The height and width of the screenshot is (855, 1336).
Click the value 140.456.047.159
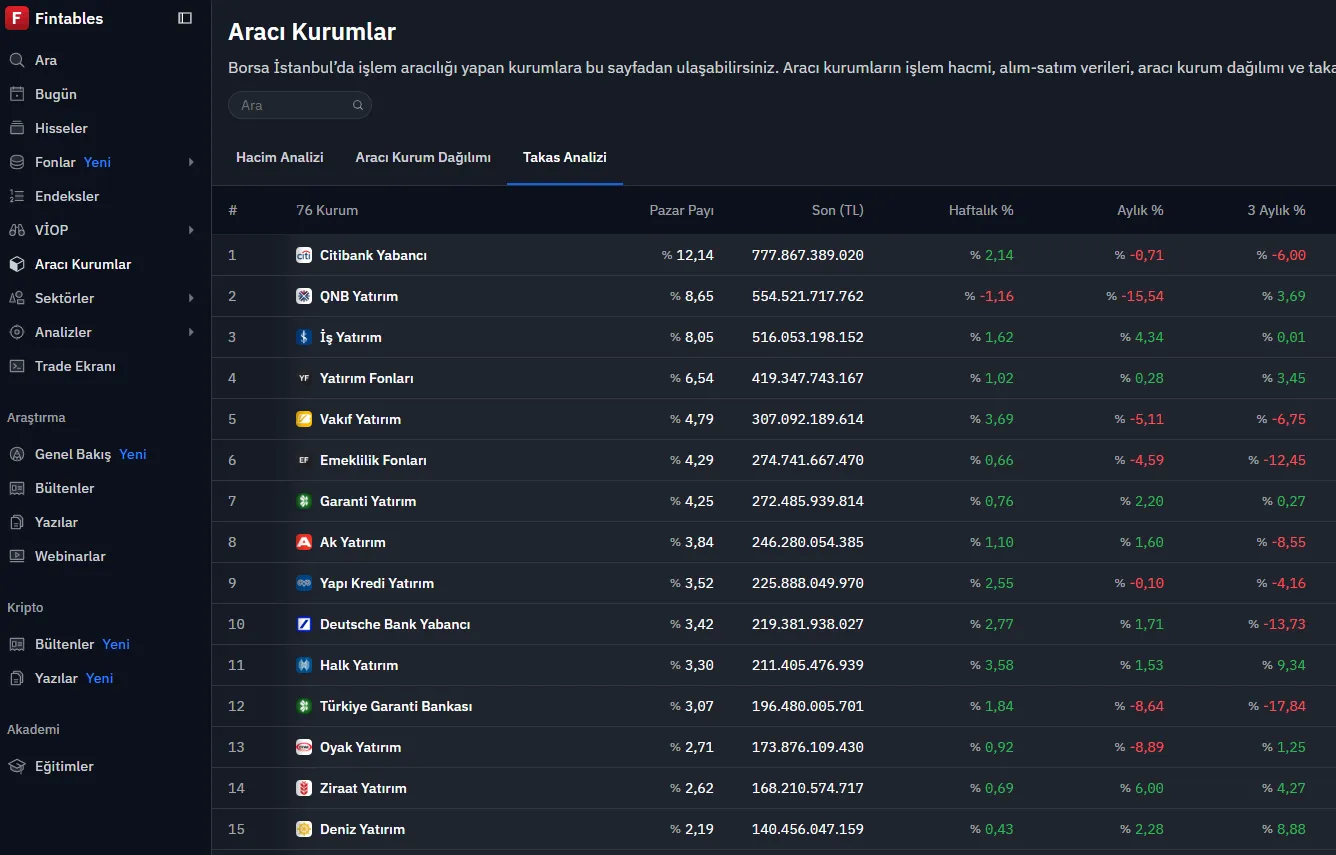[808, 829]
